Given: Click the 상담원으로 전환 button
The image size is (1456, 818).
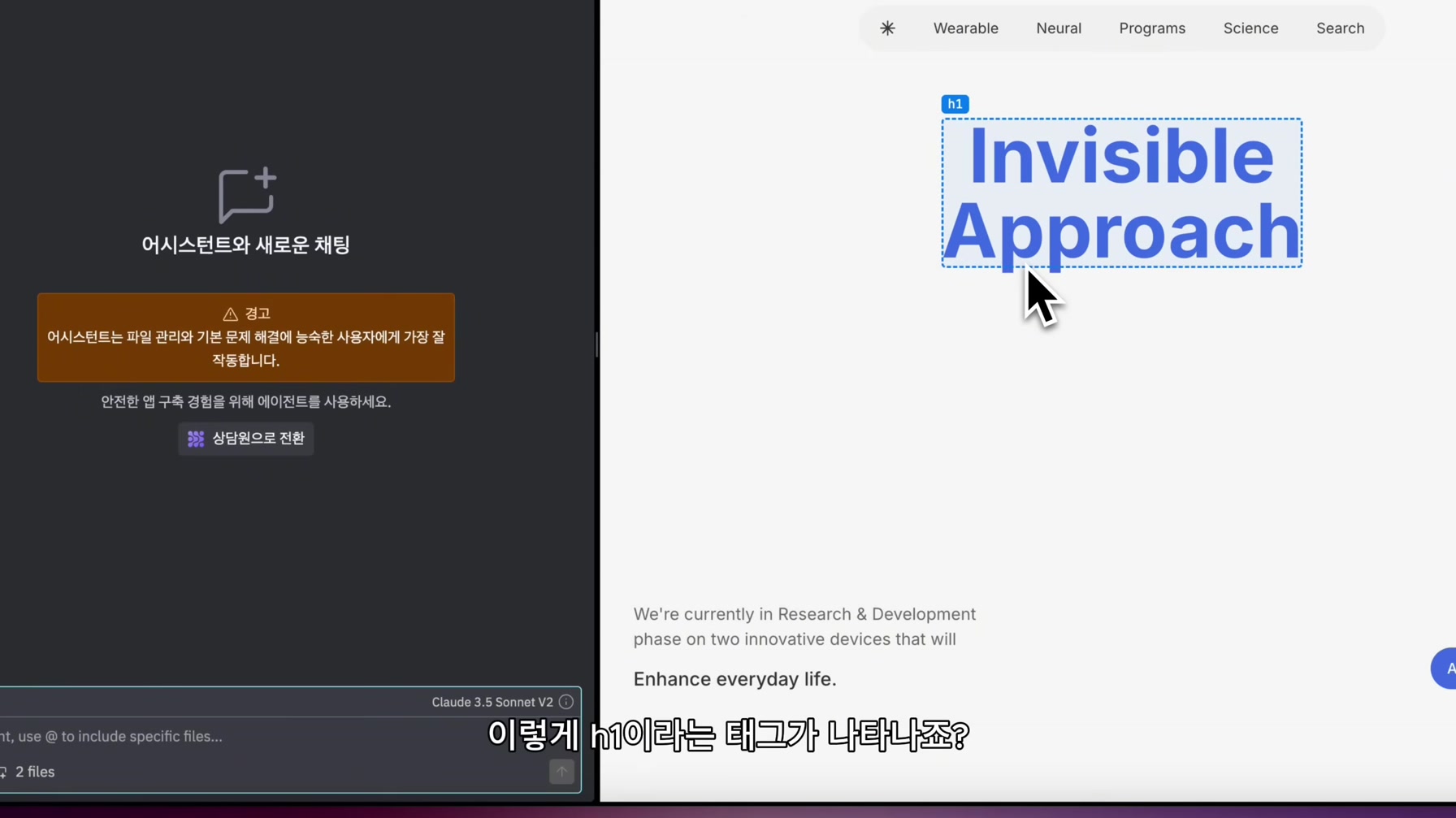Looking at the screenshot, I should [x=245, y=439].
